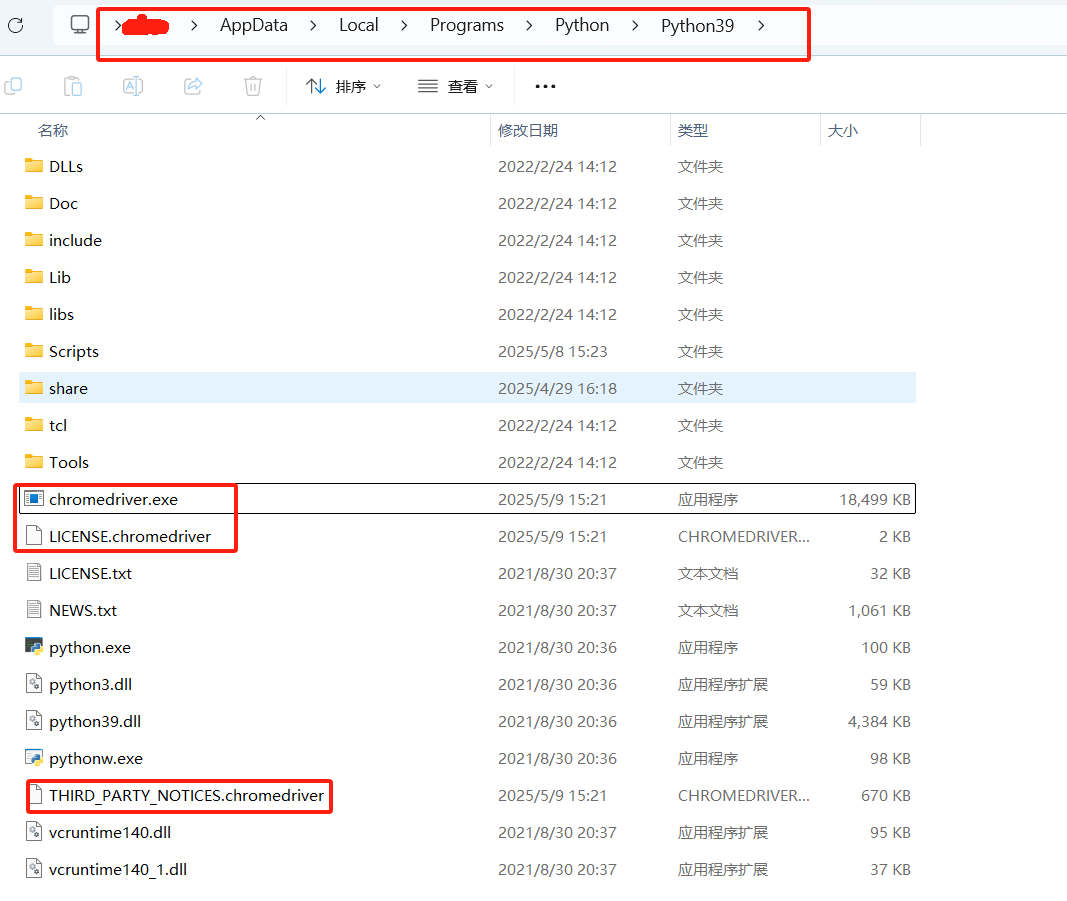The height and width of the screenshot is (901, 1067).
Task: Select the libs folder icon
Action: coord(34,313)
